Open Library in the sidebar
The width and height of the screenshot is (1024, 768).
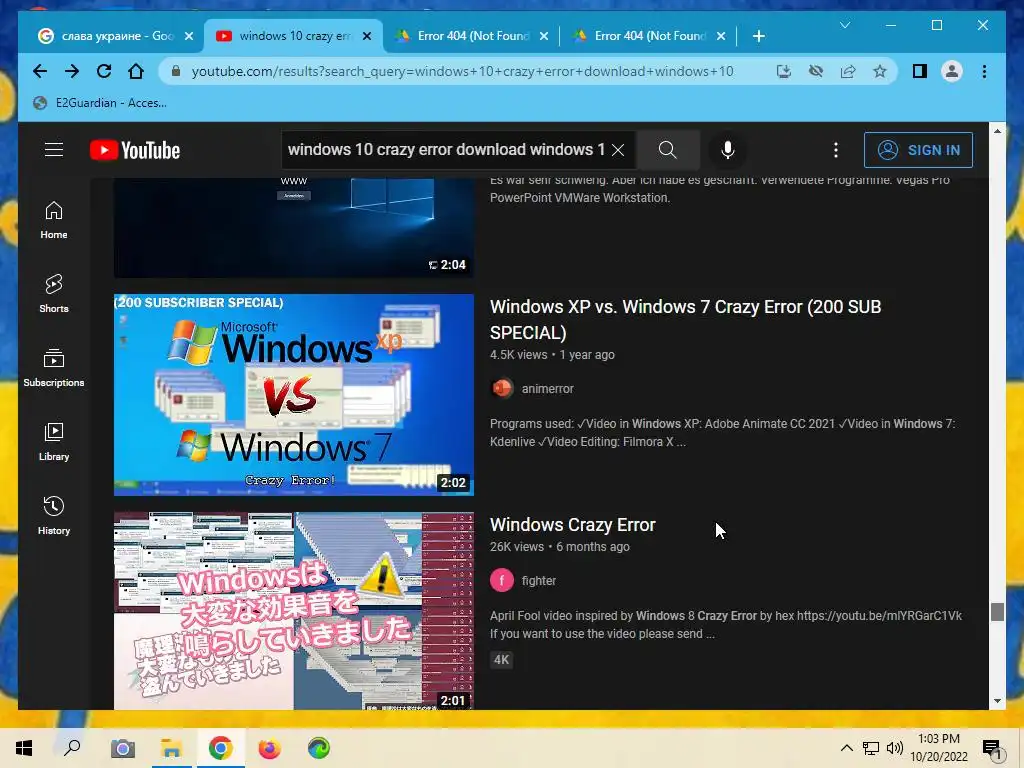tap(54, 442)
